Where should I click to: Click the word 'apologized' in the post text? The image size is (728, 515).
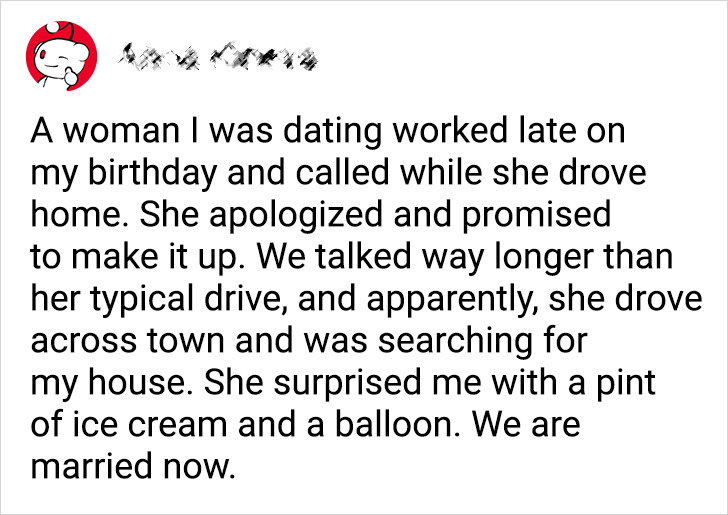click(297, 215)
